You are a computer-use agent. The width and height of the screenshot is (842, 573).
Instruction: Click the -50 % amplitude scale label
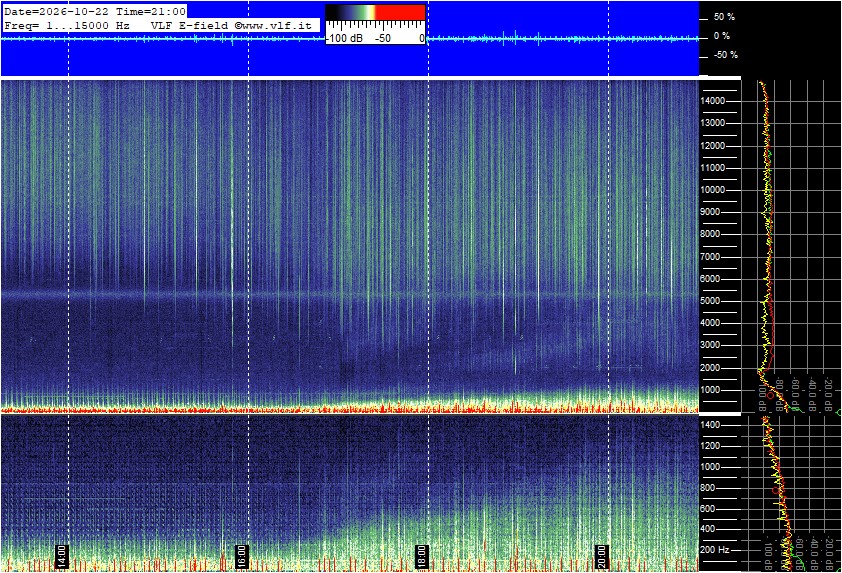[x=726, y=55]
